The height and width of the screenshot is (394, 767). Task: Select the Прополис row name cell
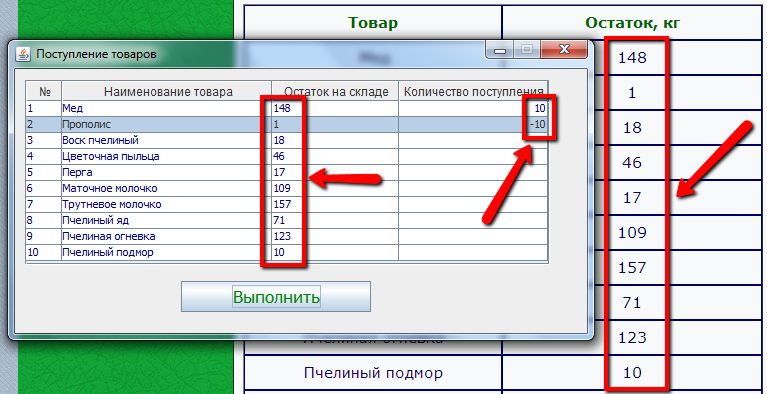coord(166,124)
